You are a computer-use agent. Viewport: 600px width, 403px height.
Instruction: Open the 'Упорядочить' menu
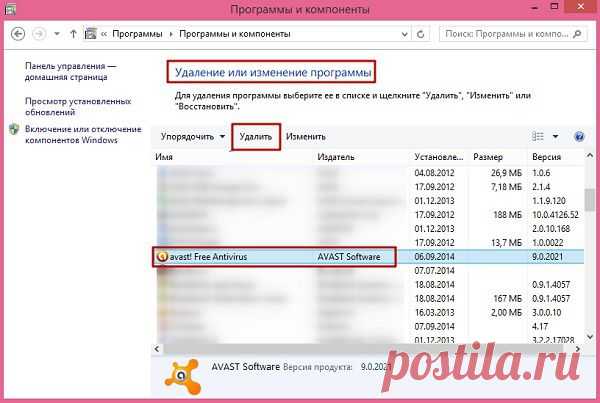(x=192, y=137)
